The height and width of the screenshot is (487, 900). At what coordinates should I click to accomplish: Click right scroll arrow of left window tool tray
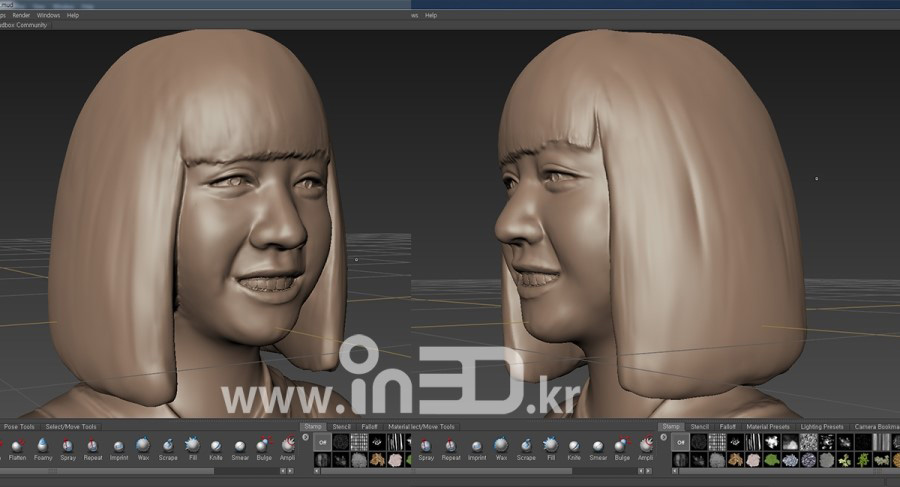pos(290,471)
